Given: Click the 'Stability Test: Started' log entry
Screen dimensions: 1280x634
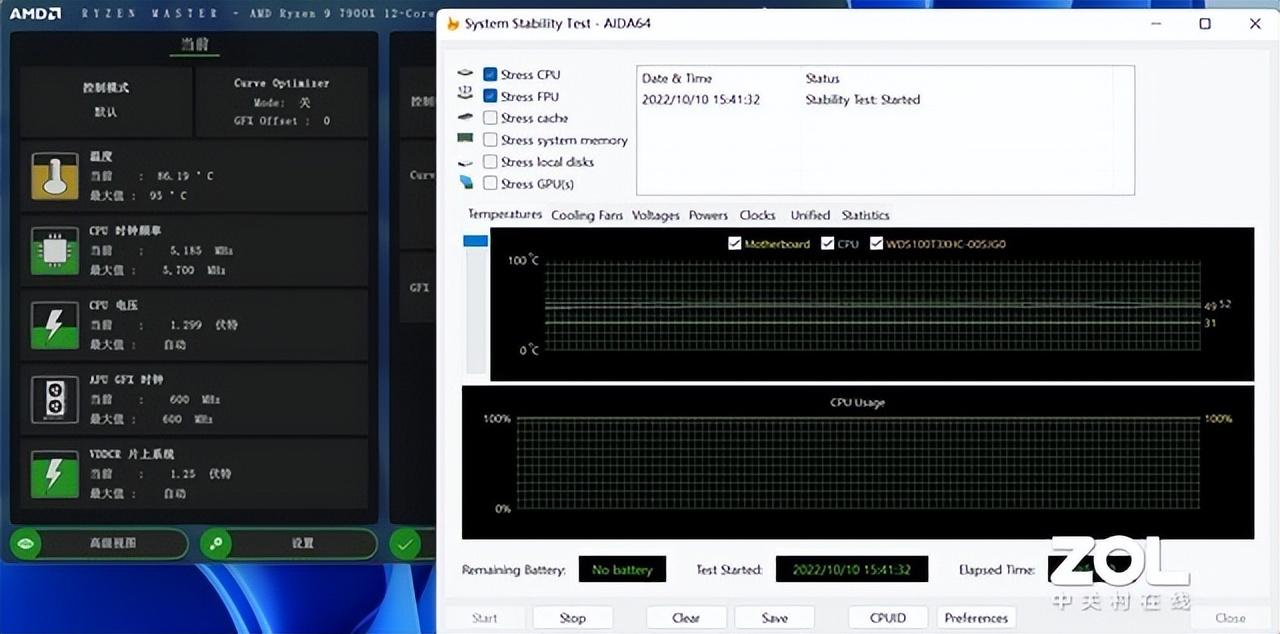Looking at the screenshot, I should [x=862, y=100].
